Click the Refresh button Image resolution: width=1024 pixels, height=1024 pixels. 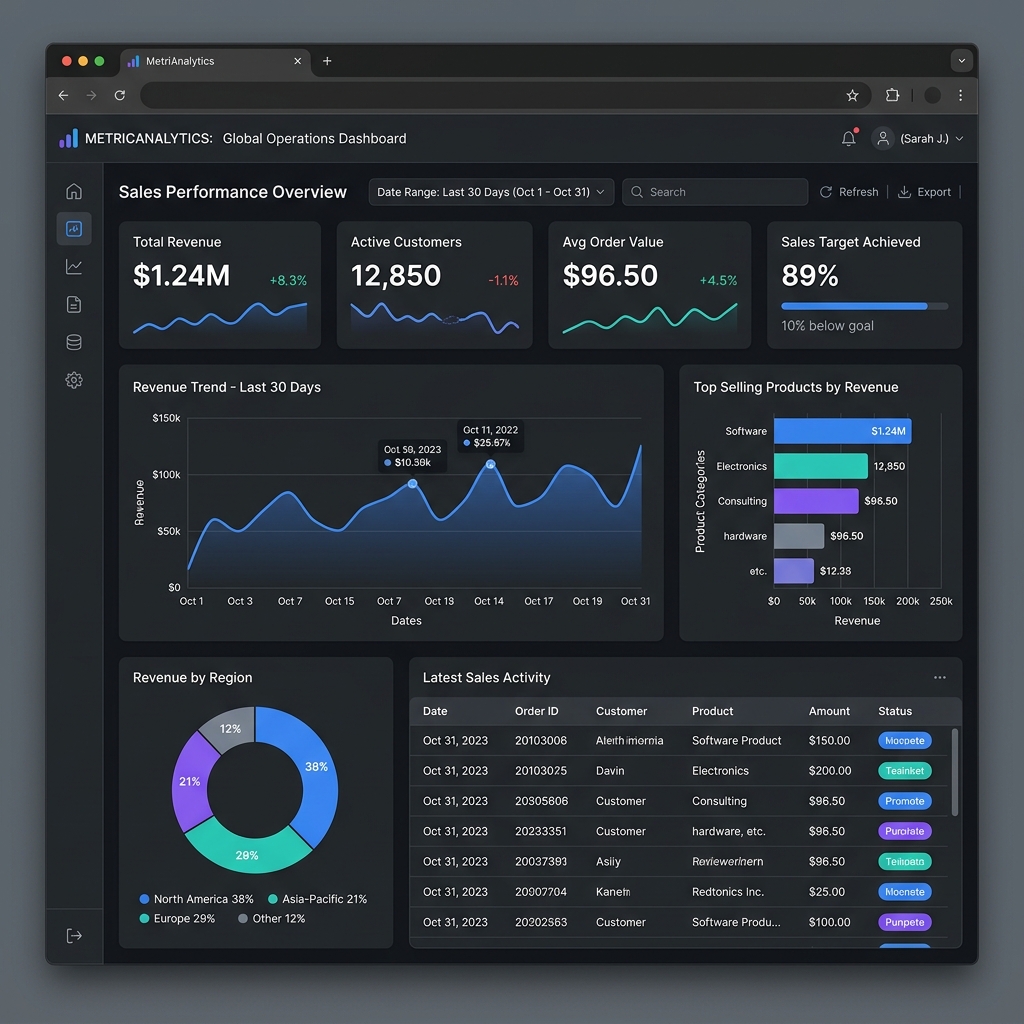click(849, 192)
